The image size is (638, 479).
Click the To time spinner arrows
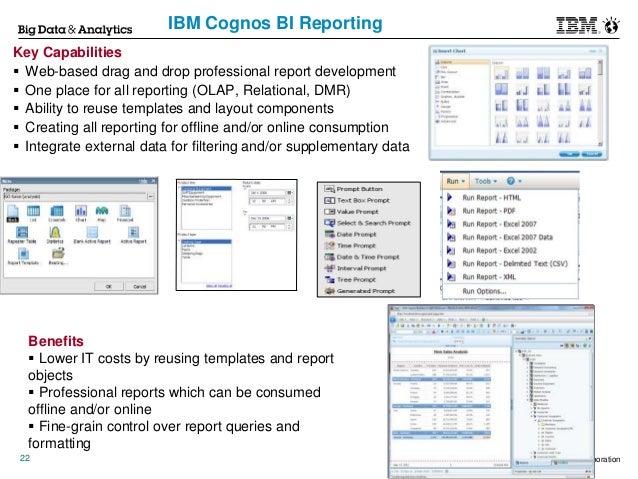290,226
